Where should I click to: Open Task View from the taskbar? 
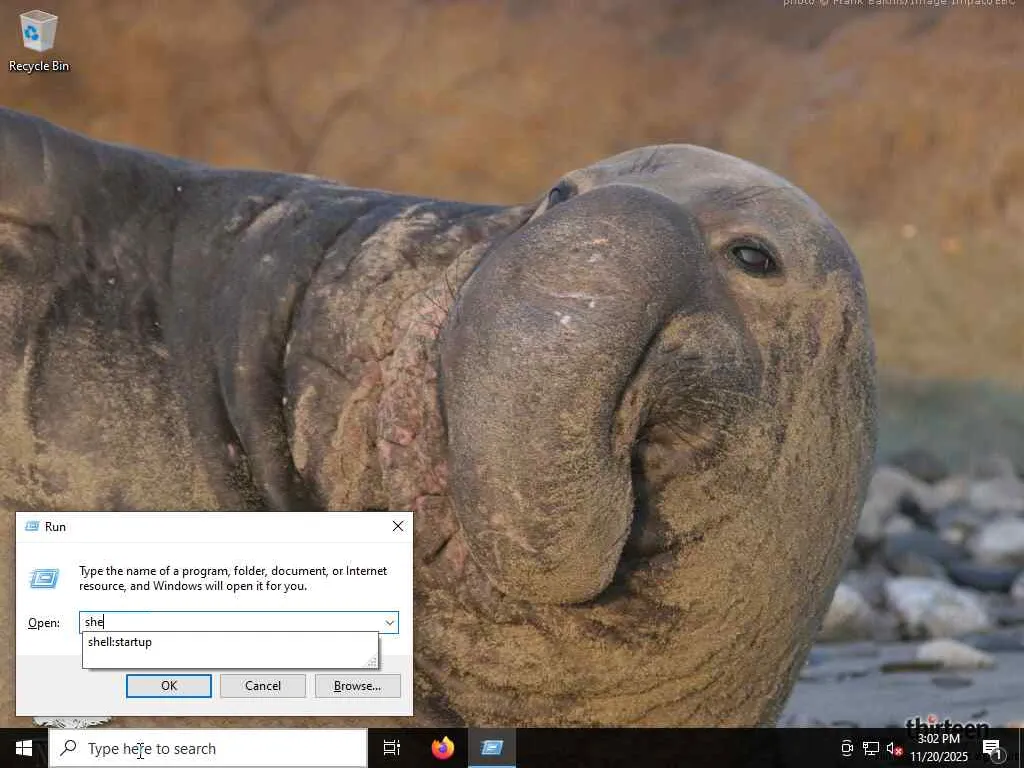point(392,748)
